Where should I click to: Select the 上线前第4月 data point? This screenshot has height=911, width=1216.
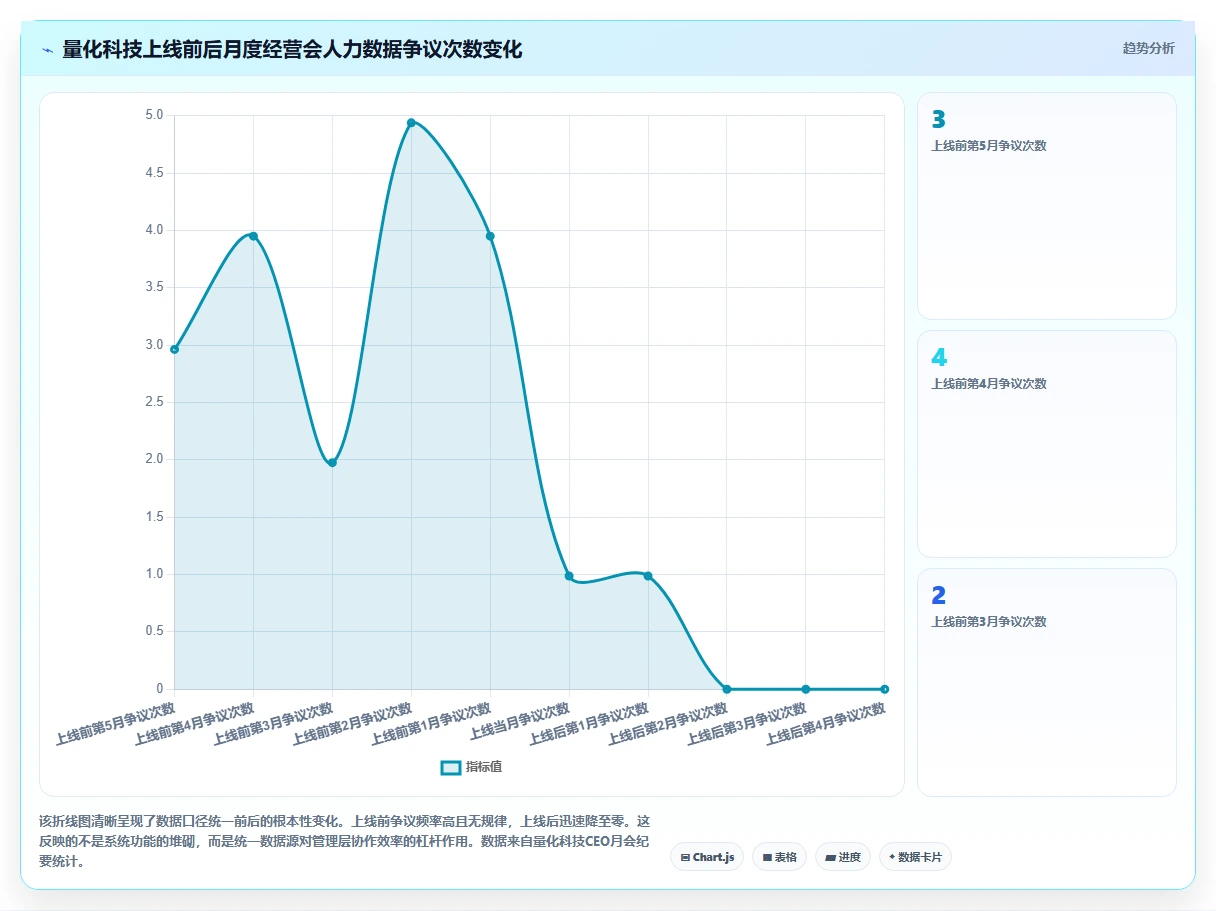tap(253, 236)
